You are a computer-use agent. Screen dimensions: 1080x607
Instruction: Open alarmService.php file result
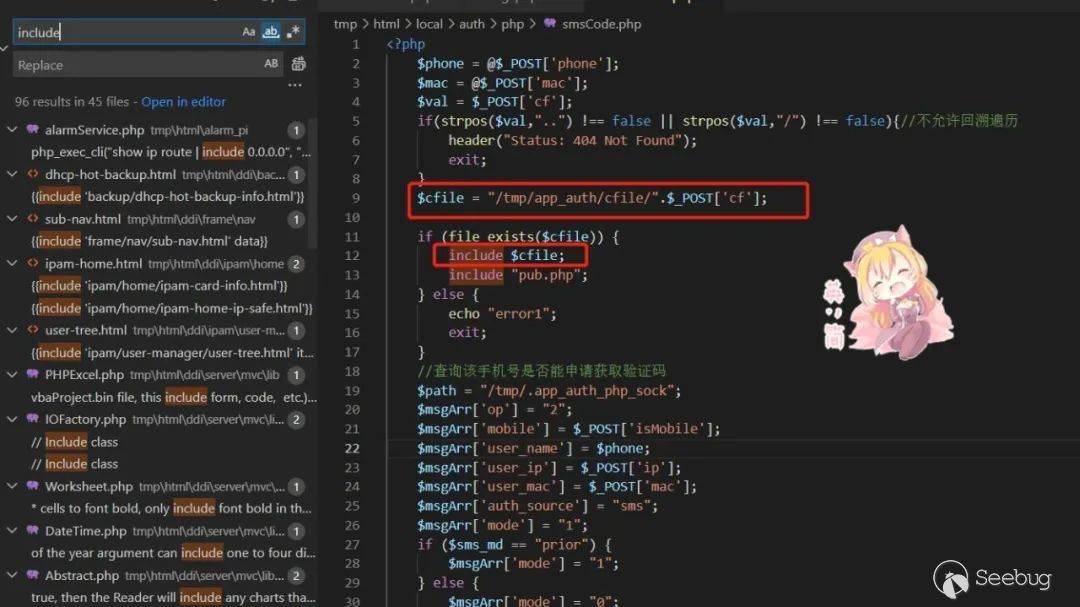(x=94, y=130)
